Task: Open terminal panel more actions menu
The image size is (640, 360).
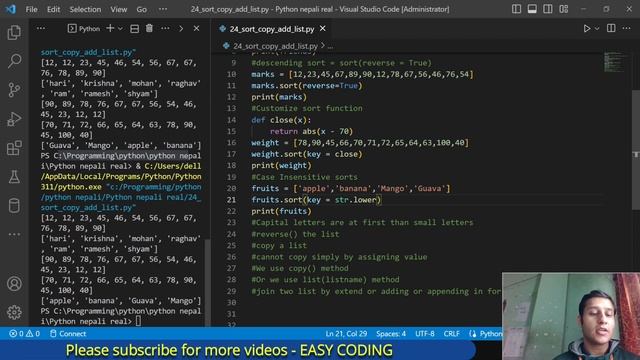Action: pos(165,29)
